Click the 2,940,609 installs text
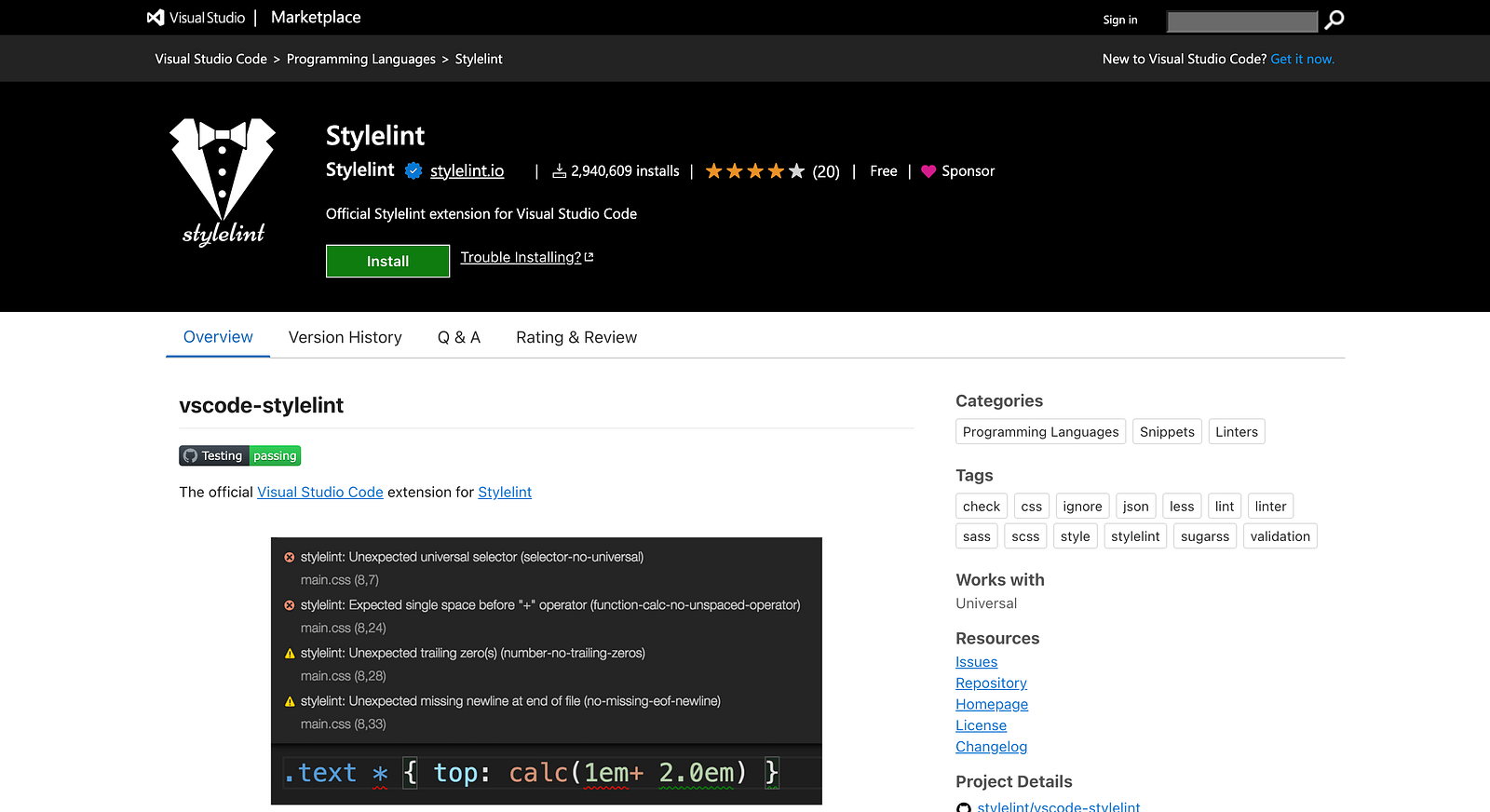The height and width of the screenshot is (812, 1490). pyautogui.click(x=625, y=171)
